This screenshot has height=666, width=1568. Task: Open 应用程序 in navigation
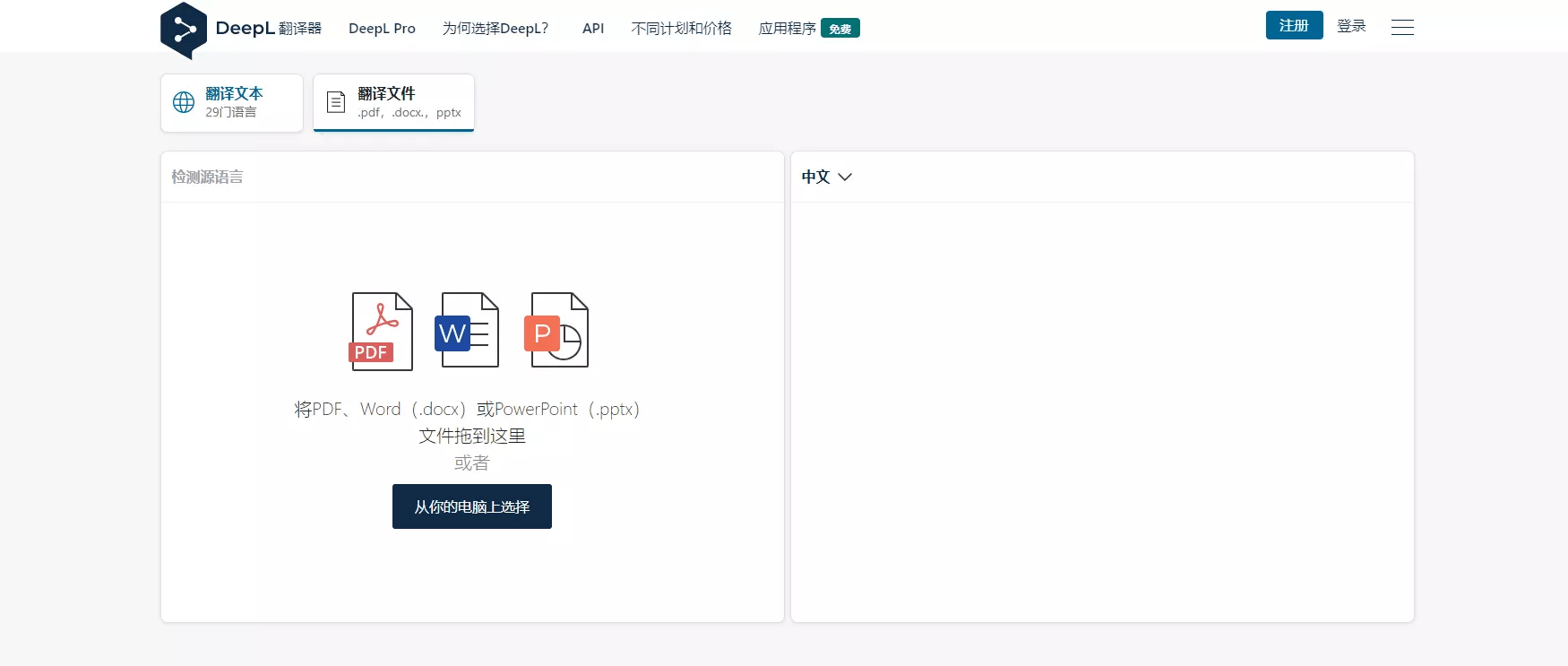pos(788,29)
